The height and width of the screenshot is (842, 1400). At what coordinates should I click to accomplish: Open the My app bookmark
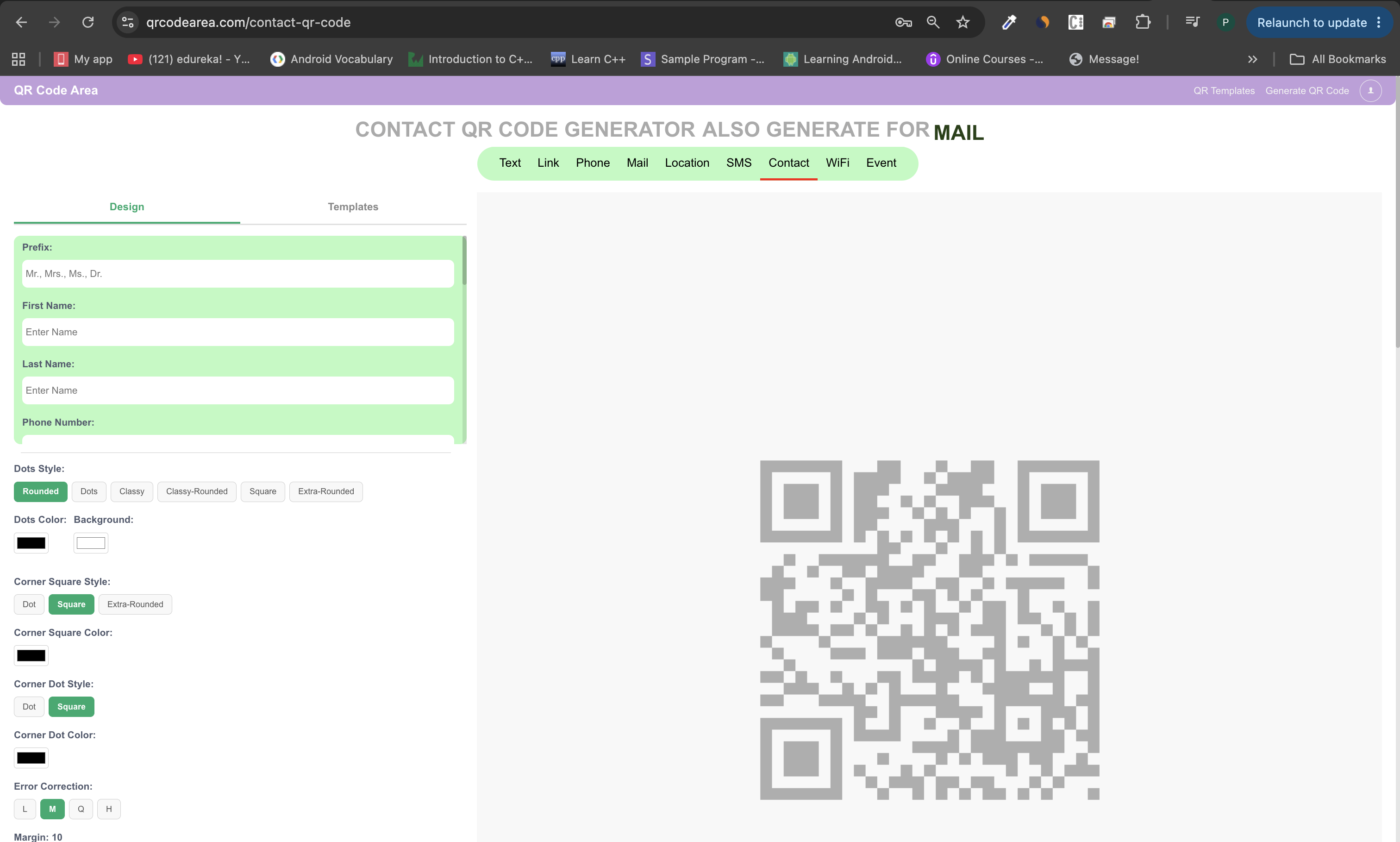point(83,59)
